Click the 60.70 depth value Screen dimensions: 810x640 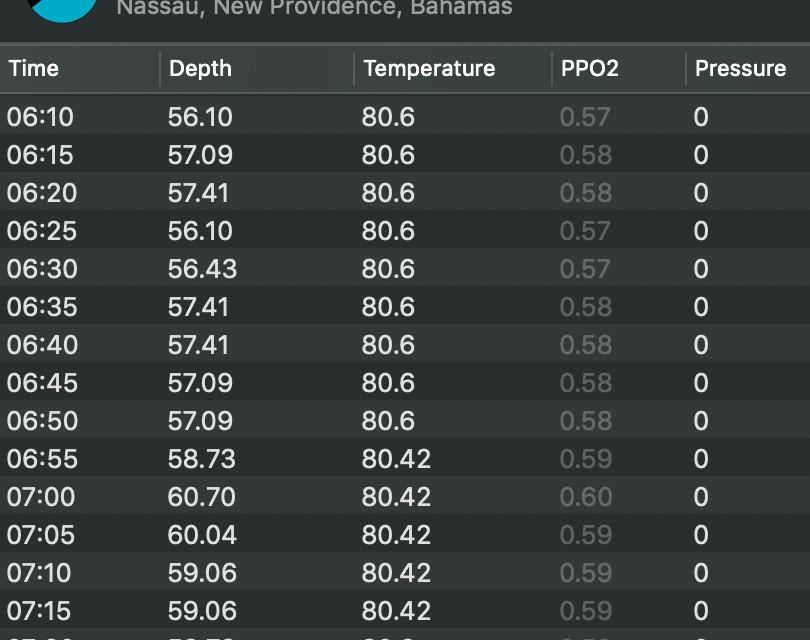pyautogui.click(x=201, y=497)
